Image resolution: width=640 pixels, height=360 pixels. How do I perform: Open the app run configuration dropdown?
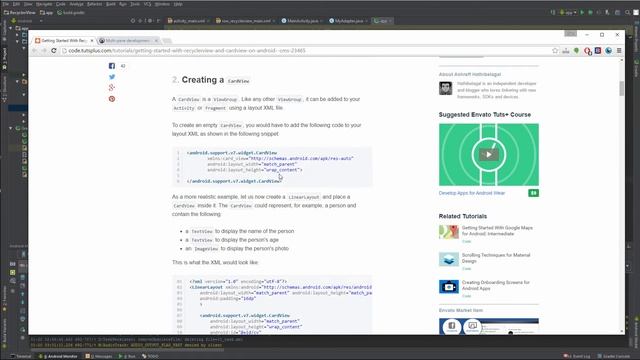569,13
